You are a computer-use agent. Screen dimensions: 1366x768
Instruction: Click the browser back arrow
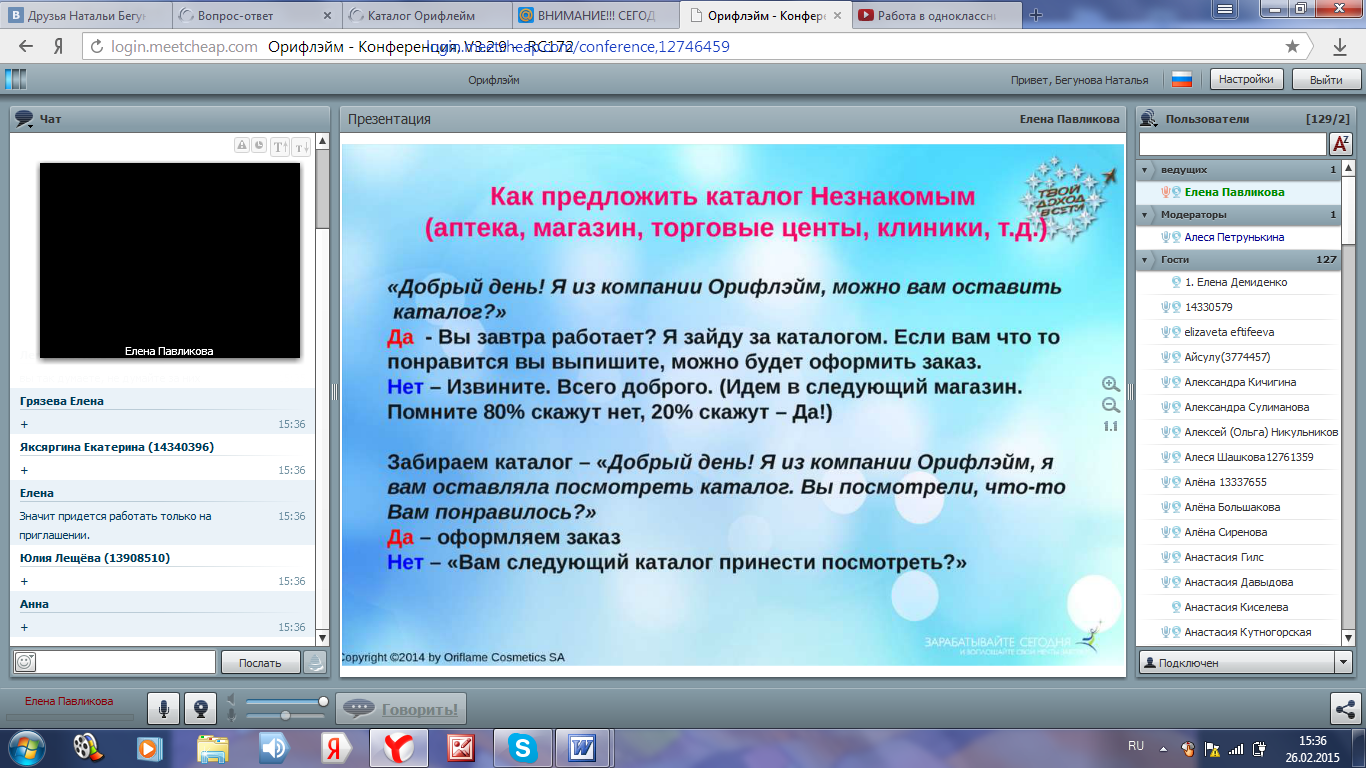[x=25, y=46]
